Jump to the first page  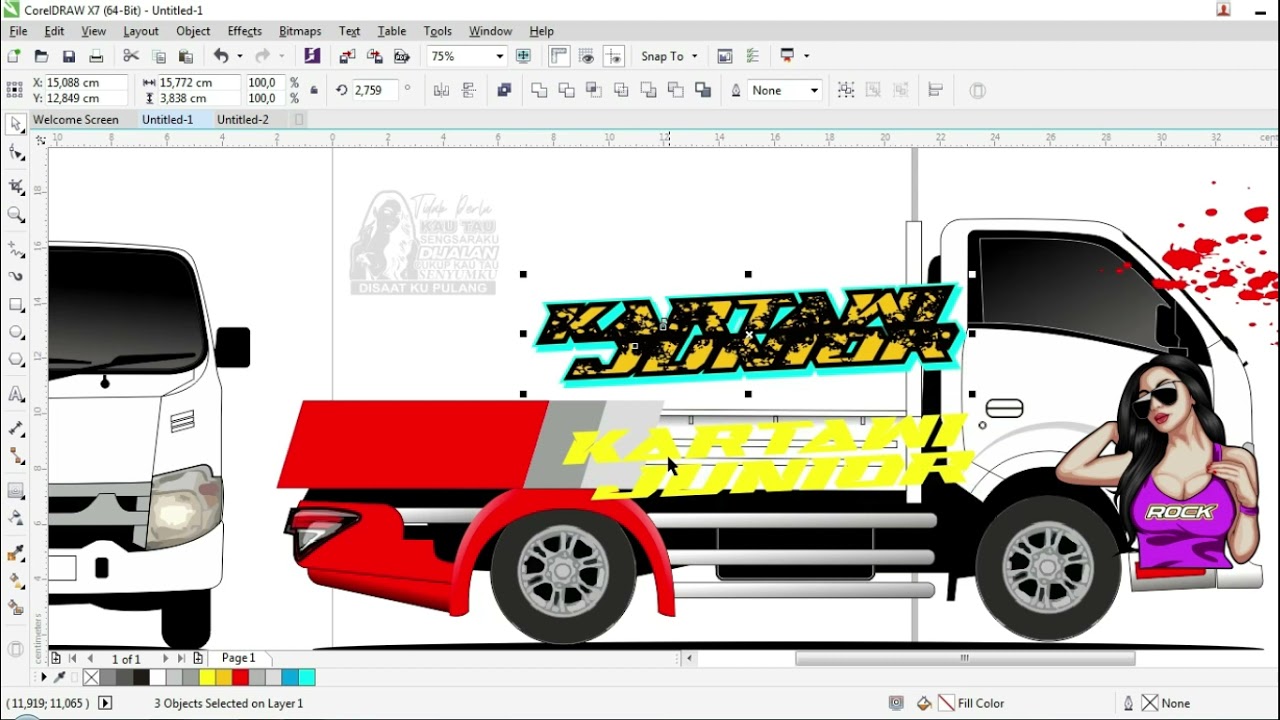[x=73, y=659]
